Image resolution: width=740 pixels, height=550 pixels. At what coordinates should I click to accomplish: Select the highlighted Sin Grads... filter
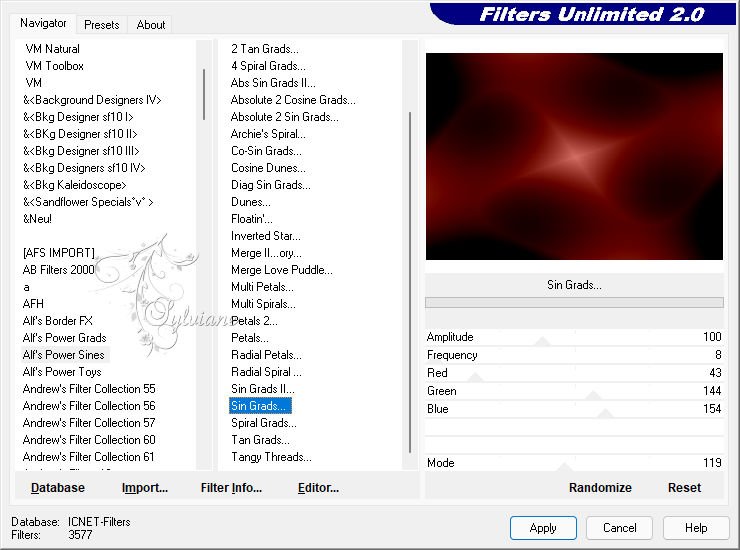click(260, 406)
